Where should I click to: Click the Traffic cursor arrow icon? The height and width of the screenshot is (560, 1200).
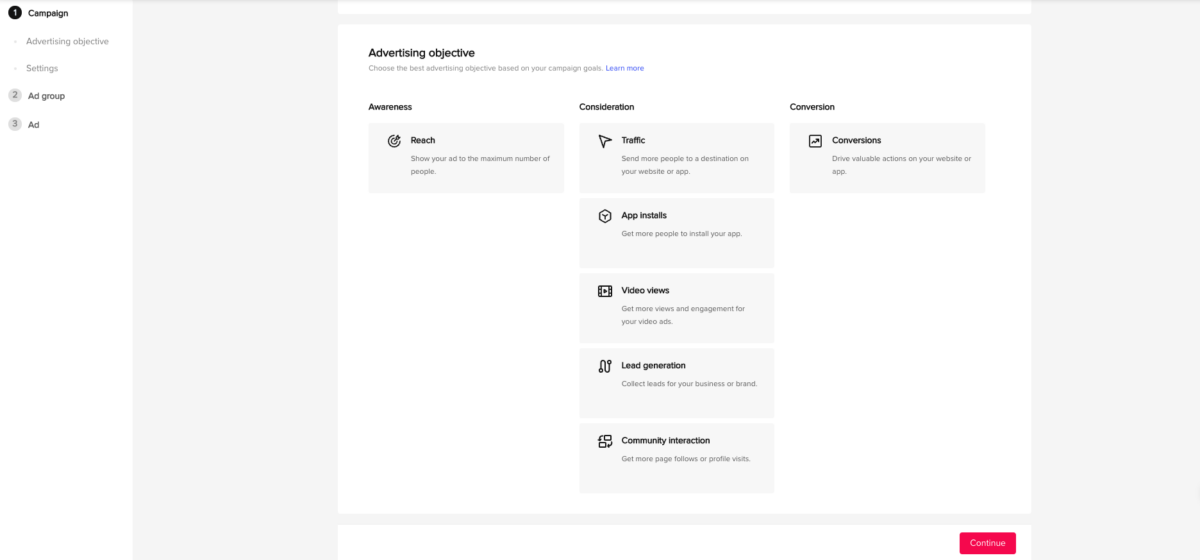pos(605,141)
